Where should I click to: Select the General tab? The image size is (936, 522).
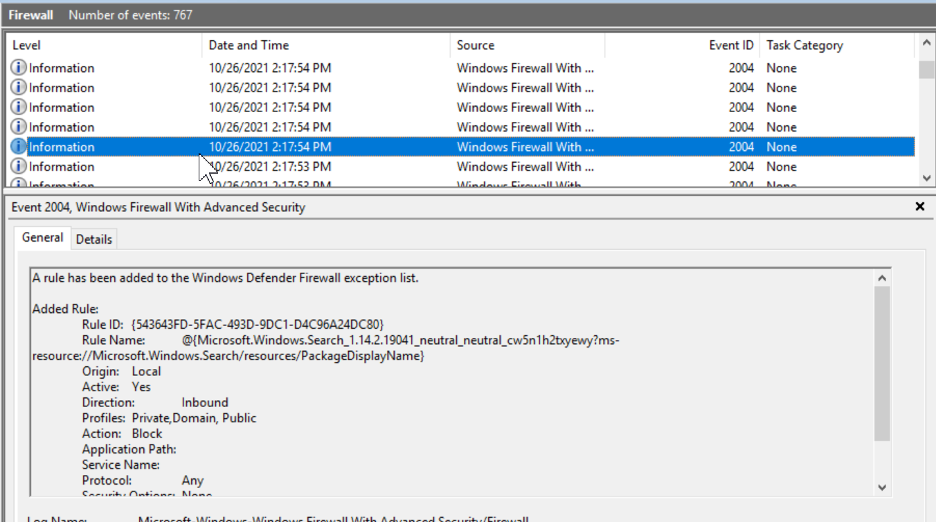(42, 238)
